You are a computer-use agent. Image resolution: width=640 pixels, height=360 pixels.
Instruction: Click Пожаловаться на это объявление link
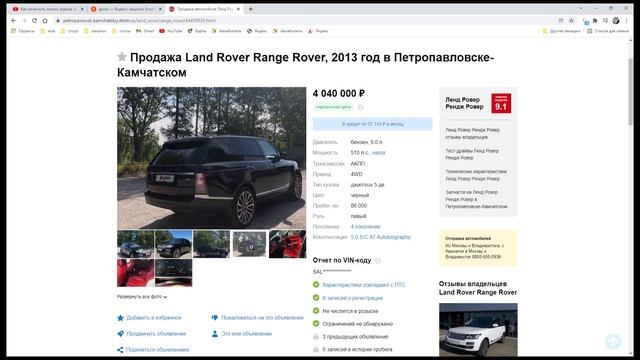point(258,318)
